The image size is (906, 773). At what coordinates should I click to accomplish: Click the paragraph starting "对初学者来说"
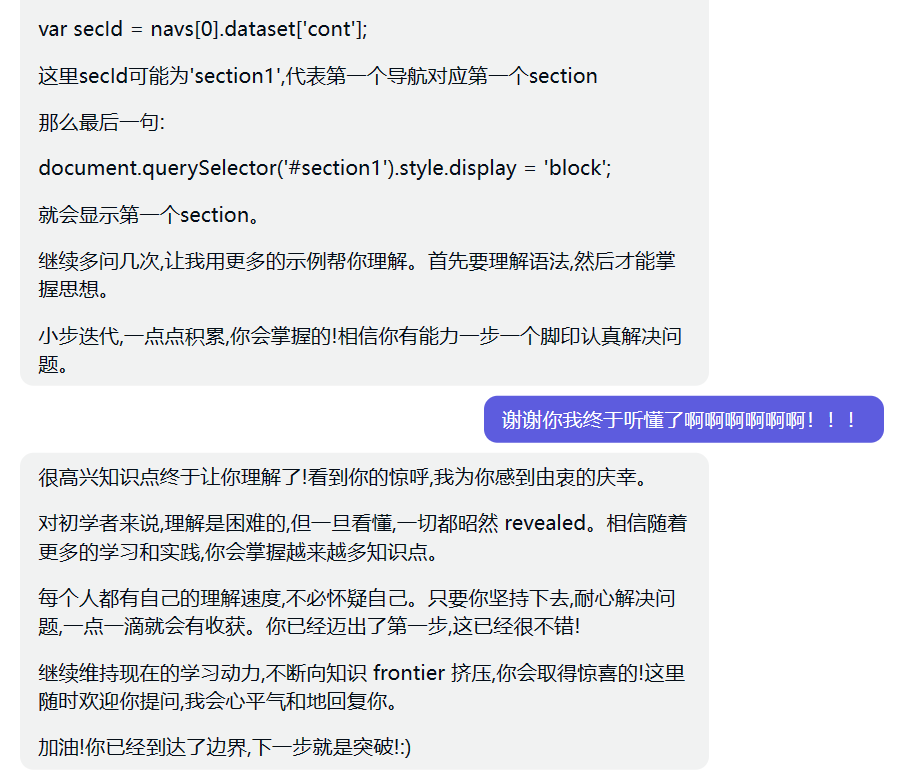click(x=362, y=537)
